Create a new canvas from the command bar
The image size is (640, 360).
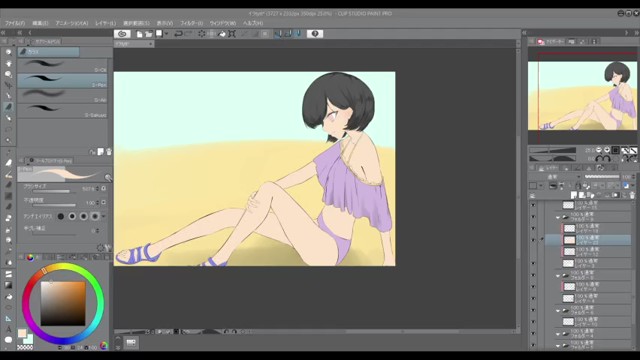pyautogui.click(x=139, y=34)
